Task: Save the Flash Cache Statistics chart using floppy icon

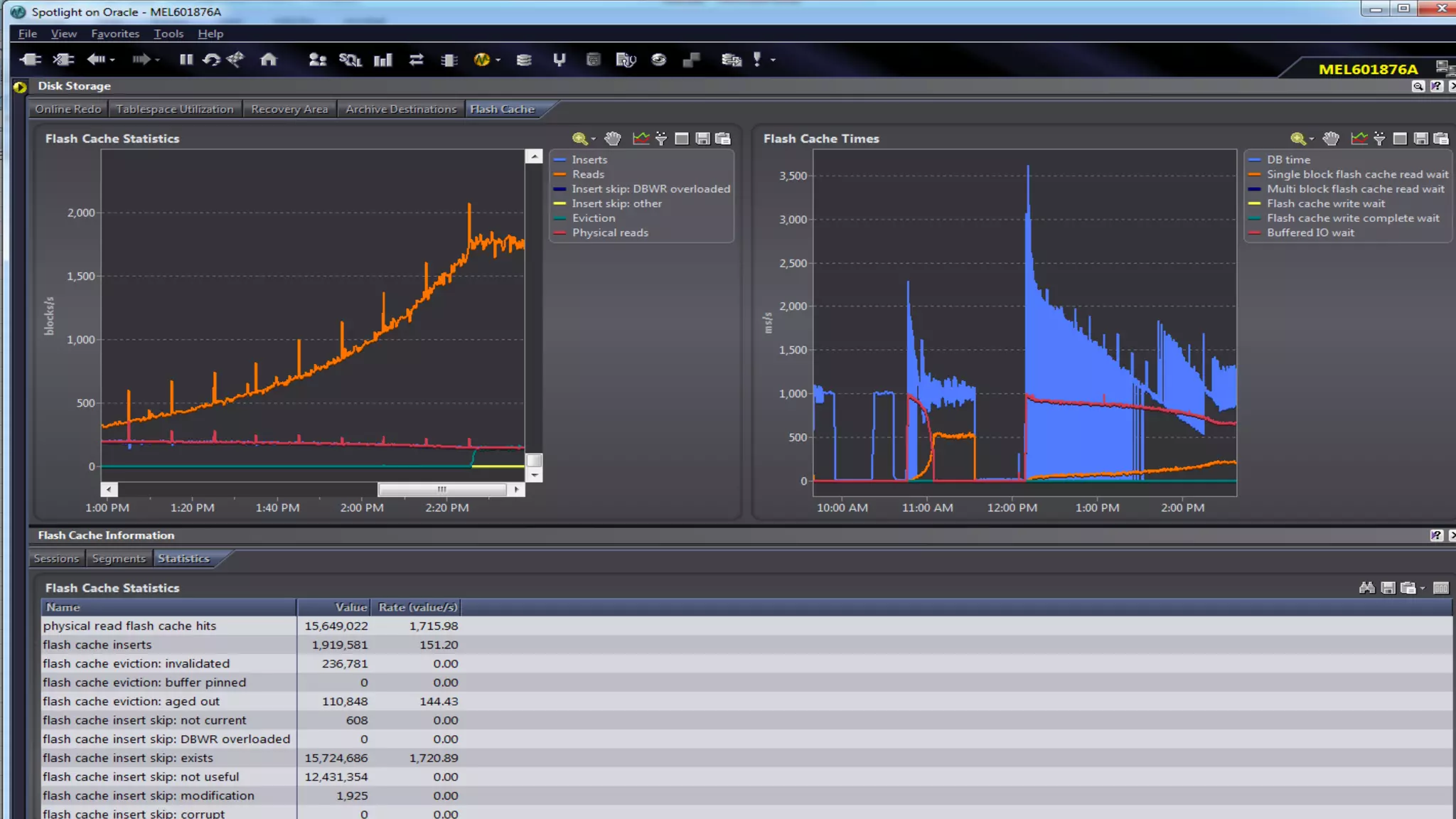Action: tap(702, 139)
